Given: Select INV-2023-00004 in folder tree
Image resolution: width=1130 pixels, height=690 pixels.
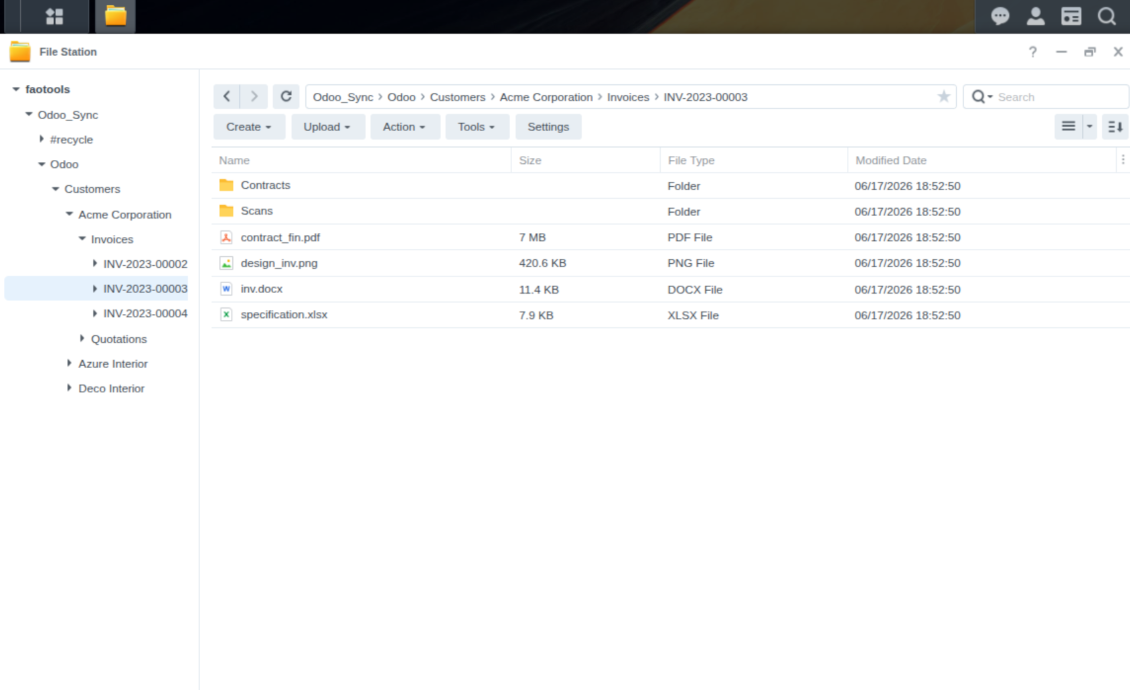Looking at the screenshot, I should pyautogui.click(x=145, y=314).
